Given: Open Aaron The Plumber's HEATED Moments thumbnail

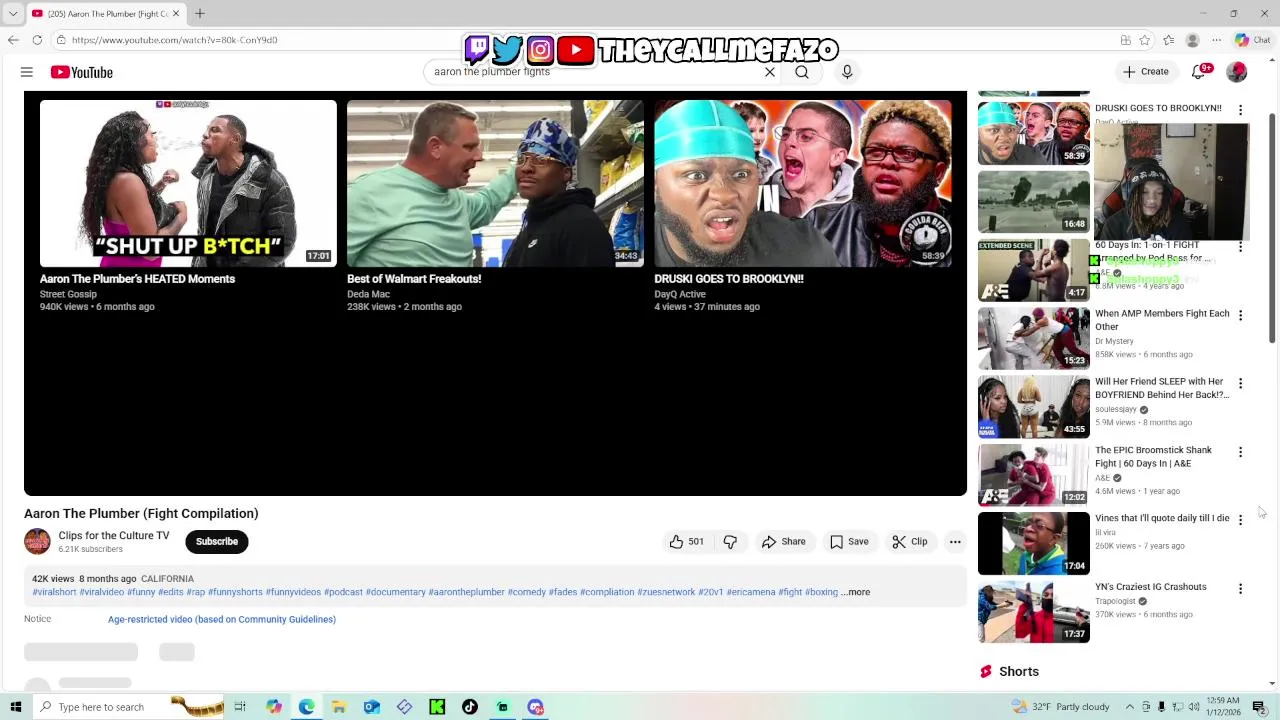Looking at the screenshot, I should pyautogui.click(x=188, y=183).
